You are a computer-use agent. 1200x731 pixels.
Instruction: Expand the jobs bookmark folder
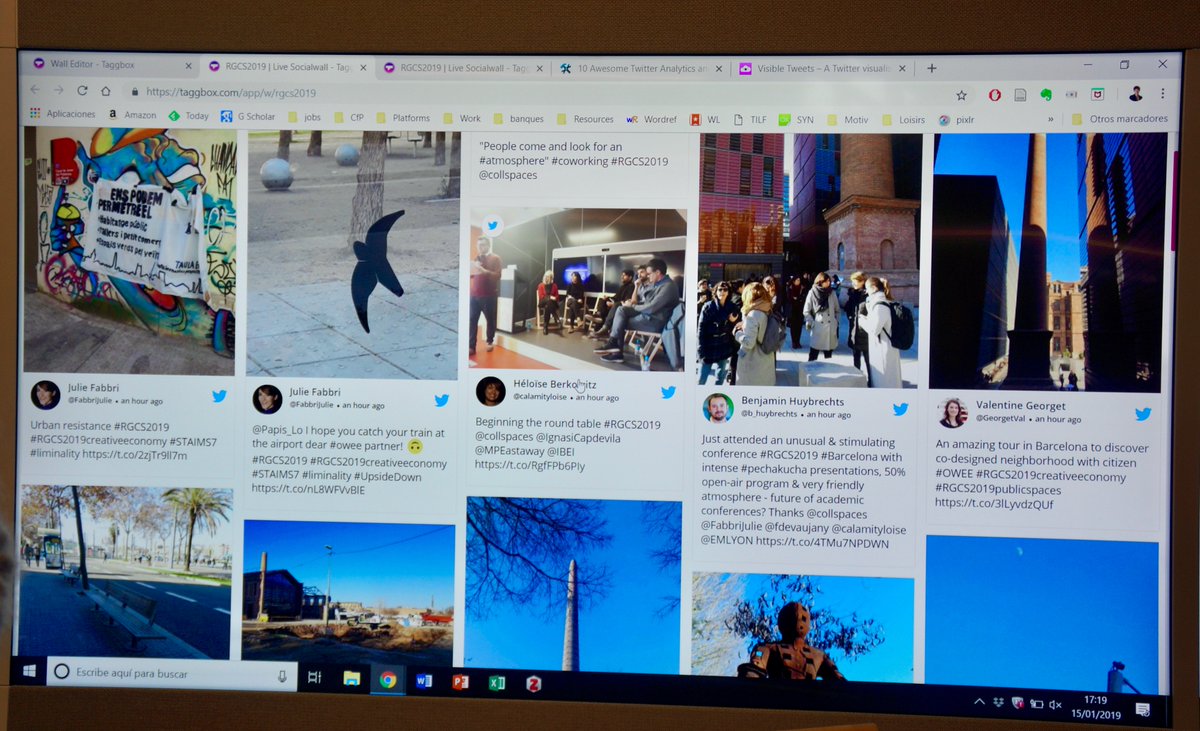[304, 117]
